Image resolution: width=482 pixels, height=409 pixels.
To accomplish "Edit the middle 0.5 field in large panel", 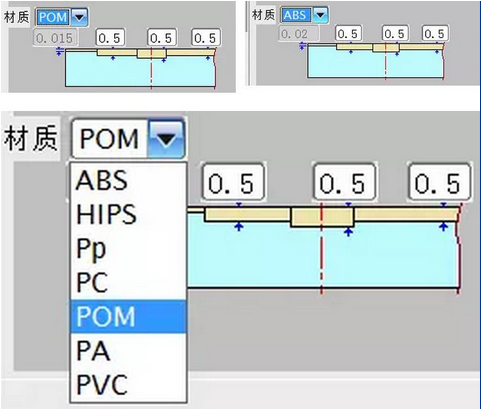I will click(344, 183).
